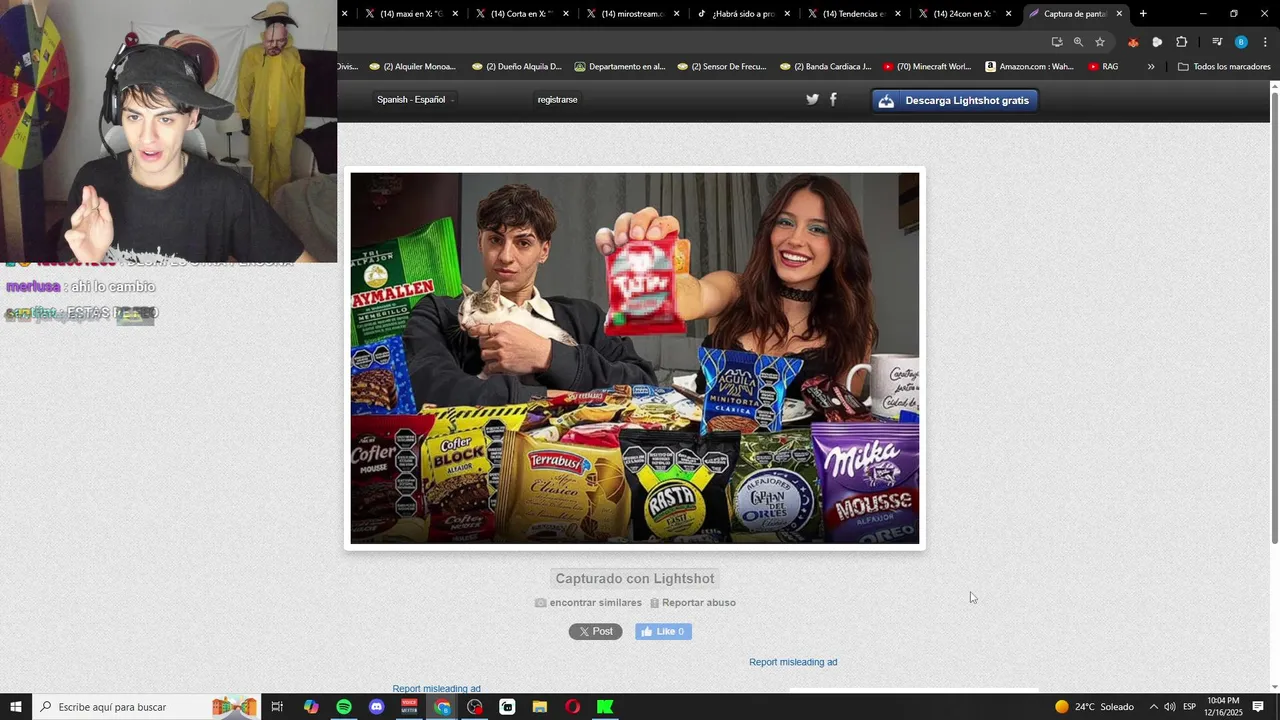
Task: Open Lightshot's Twitter page via the bird icon
Action: pos(812,99)
